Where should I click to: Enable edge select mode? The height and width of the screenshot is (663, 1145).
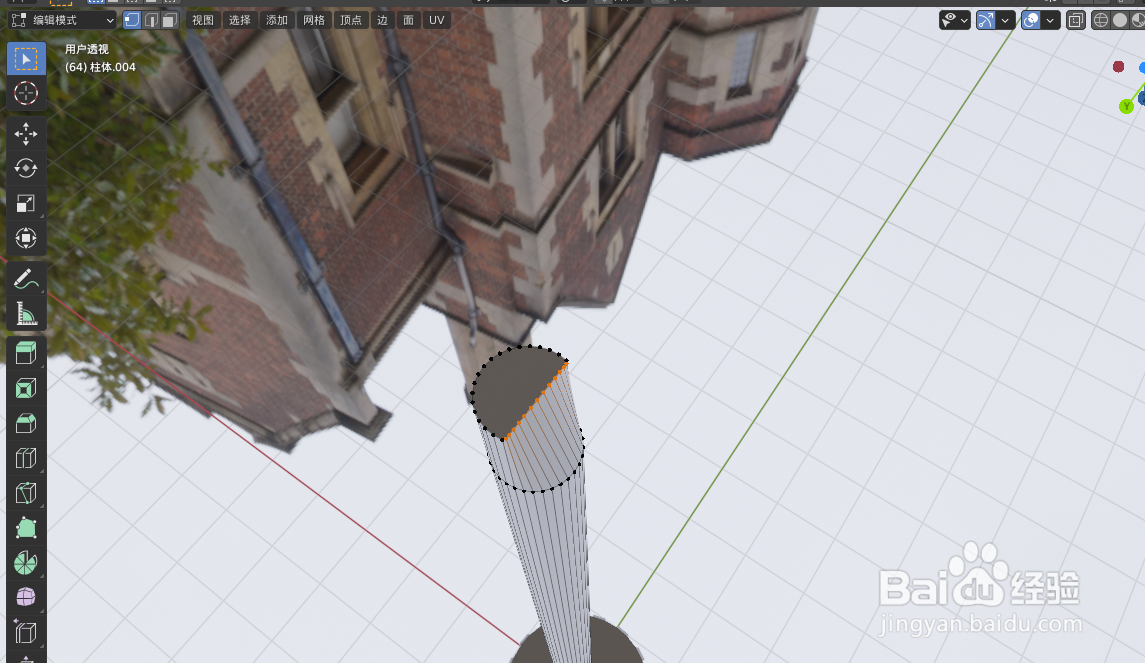pyautogui.click(x=151, y=20)
